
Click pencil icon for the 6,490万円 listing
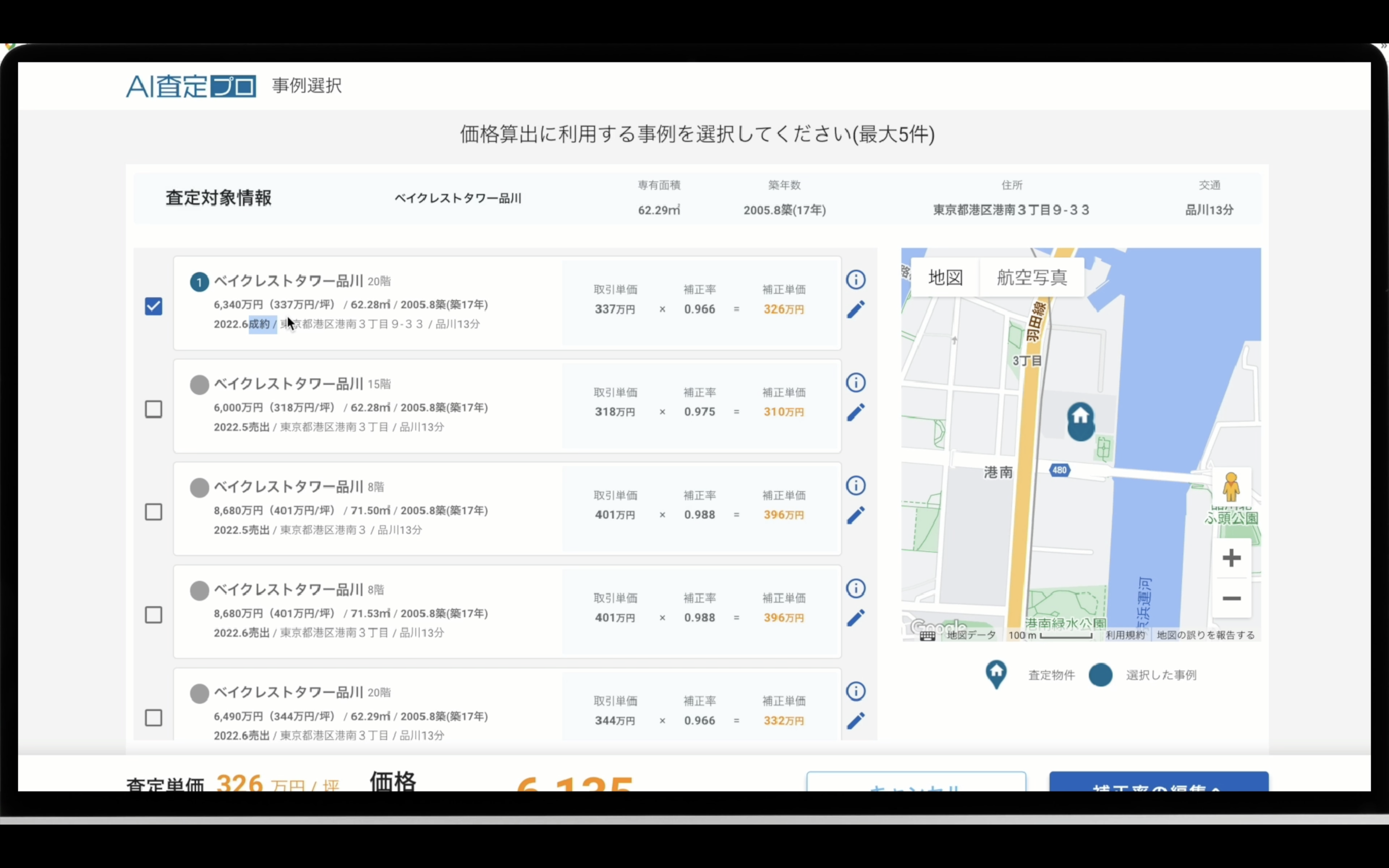point(855,720)
